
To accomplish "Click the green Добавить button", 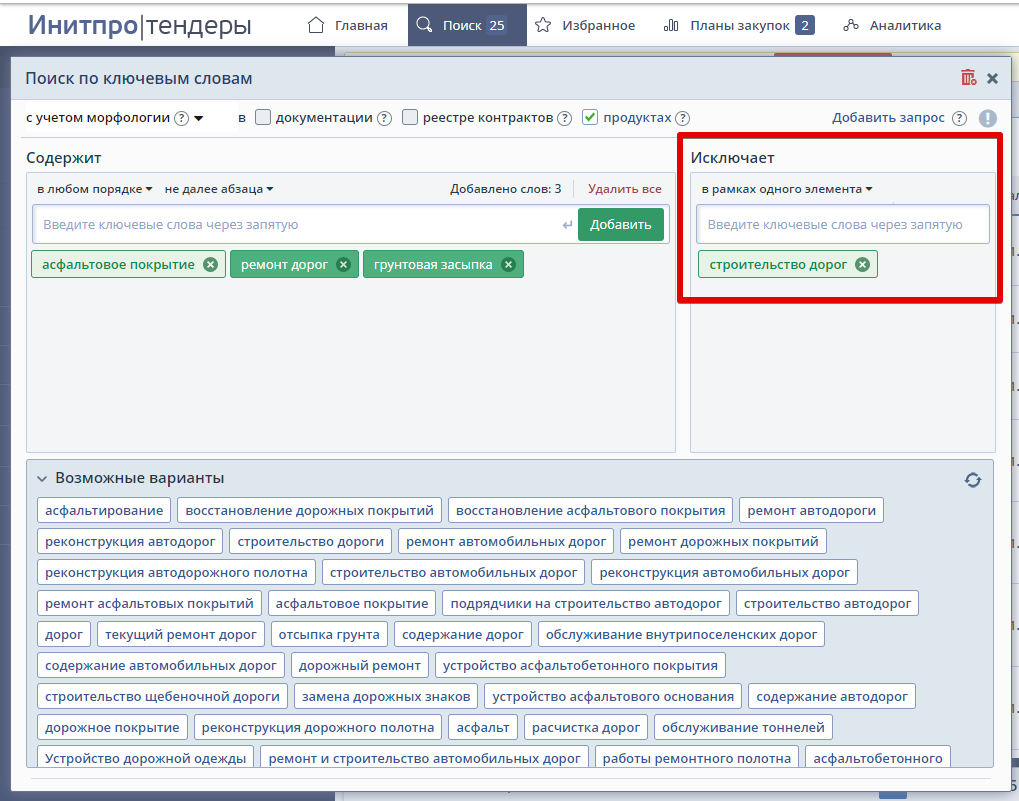I will 621,224.
